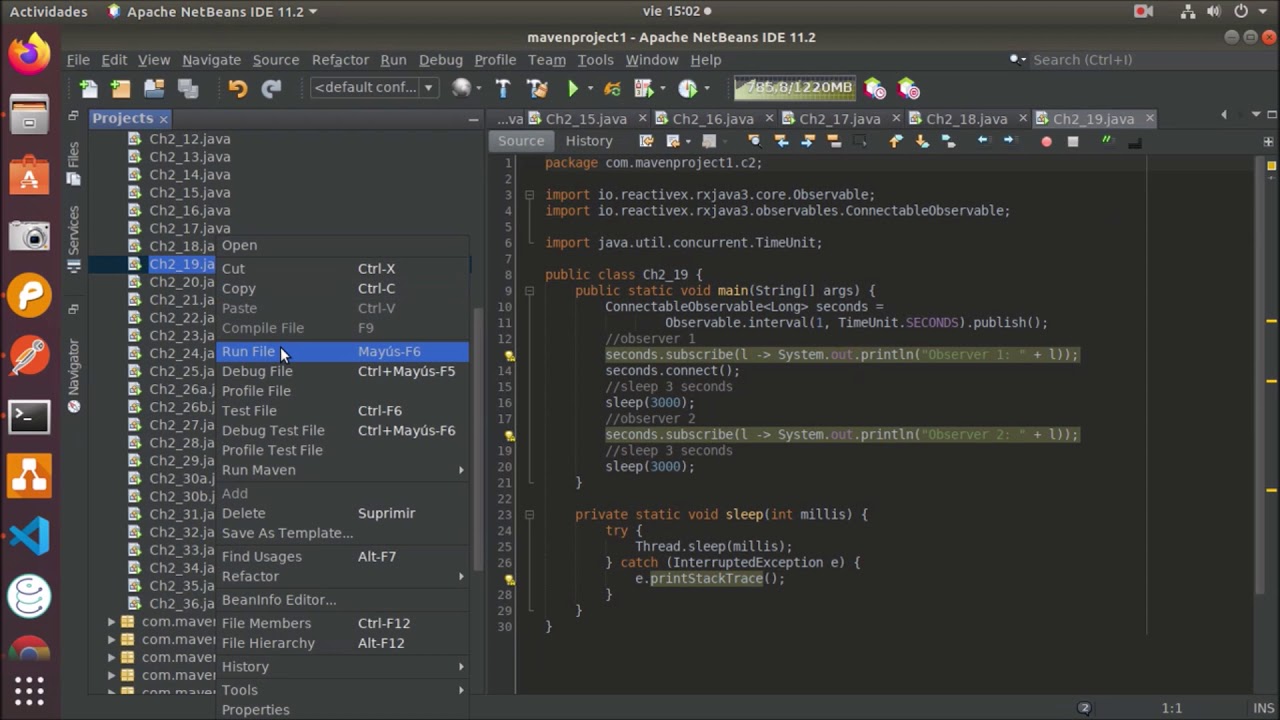The image size is (1280, 720).
Task: Start macro recording with red circle
Action: click(1046, 142)
